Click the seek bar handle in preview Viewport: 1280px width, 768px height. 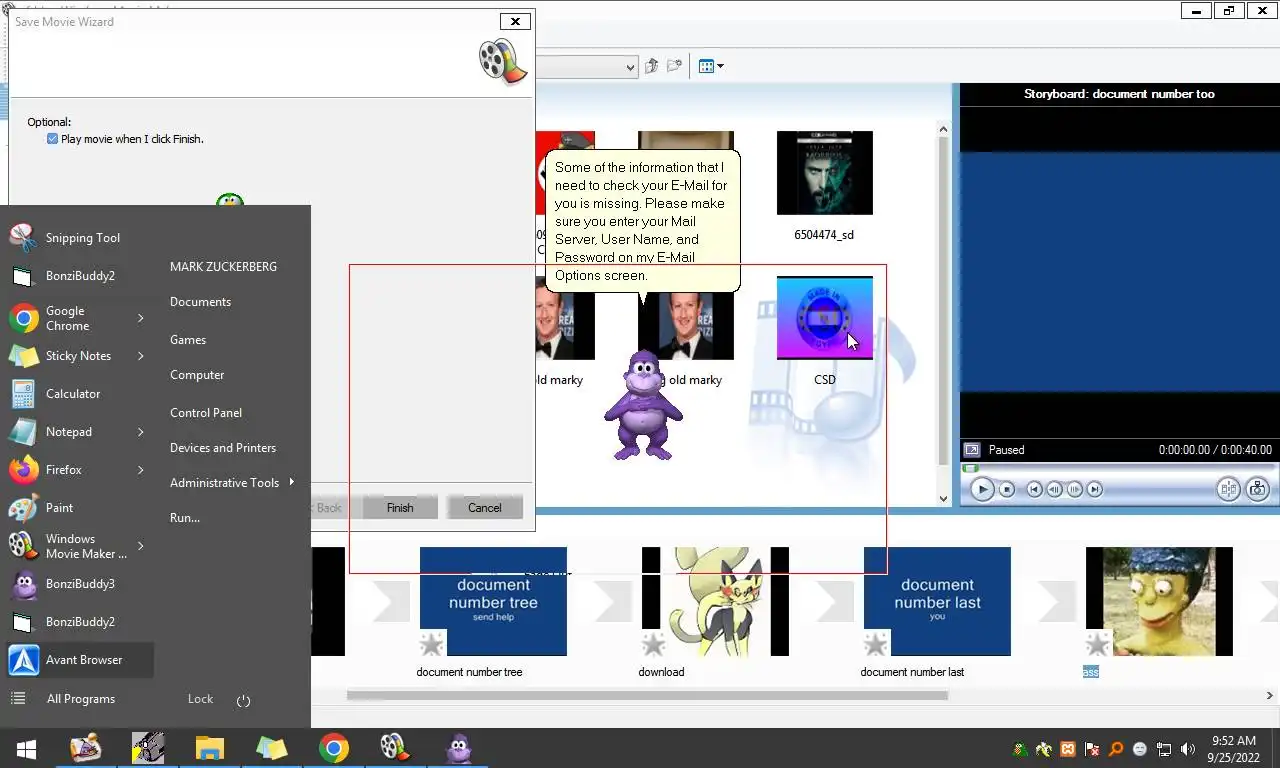[970, 467]
